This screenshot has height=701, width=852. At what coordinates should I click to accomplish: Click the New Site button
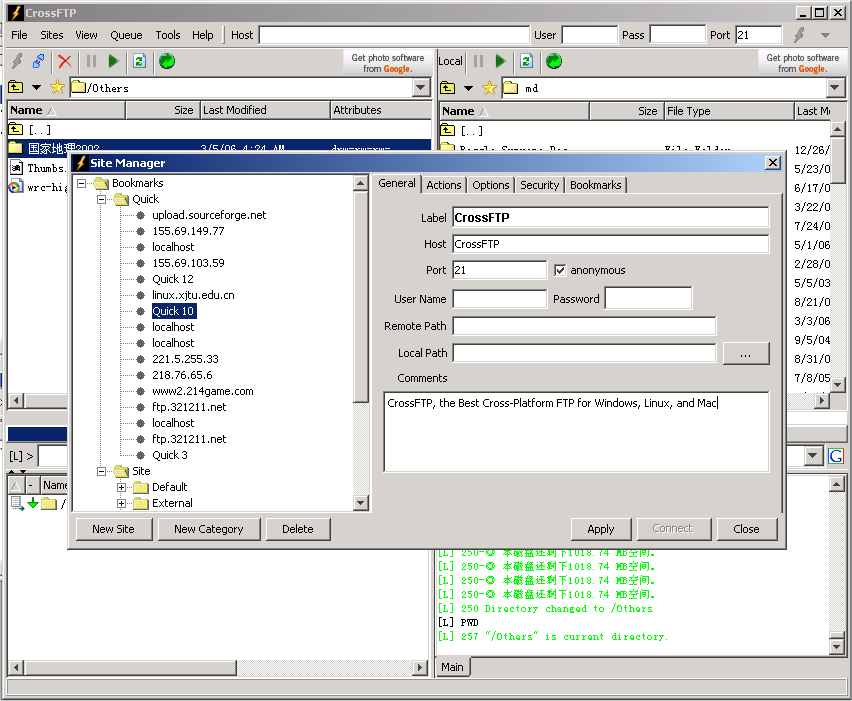tap(114, 529)
